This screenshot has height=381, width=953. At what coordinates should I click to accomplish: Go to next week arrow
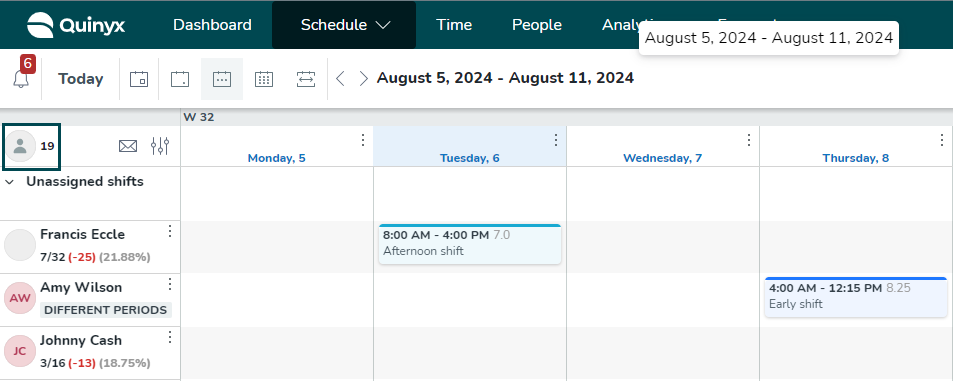point(363,78)
